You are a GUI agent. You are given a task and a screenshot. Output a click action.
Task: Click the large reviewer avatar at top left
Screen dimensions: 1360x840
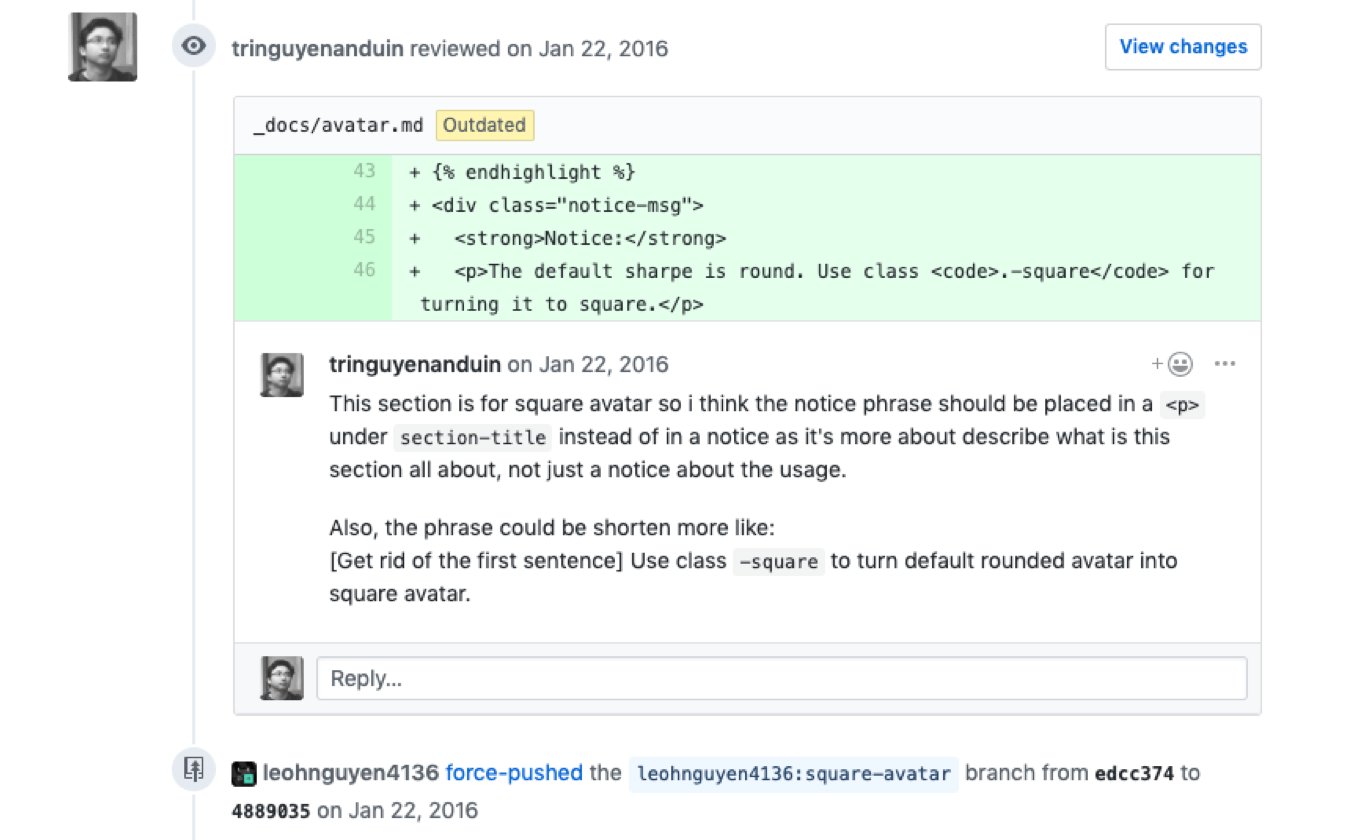tap(103, 47)
